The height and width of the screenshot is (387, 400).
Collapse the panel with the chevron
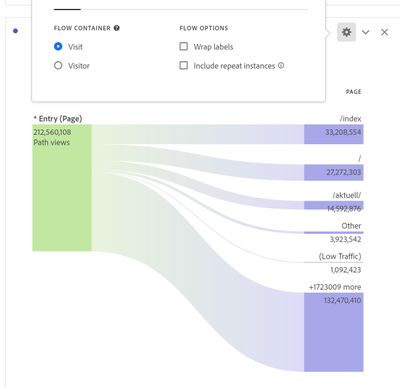(x=366, y=32)
